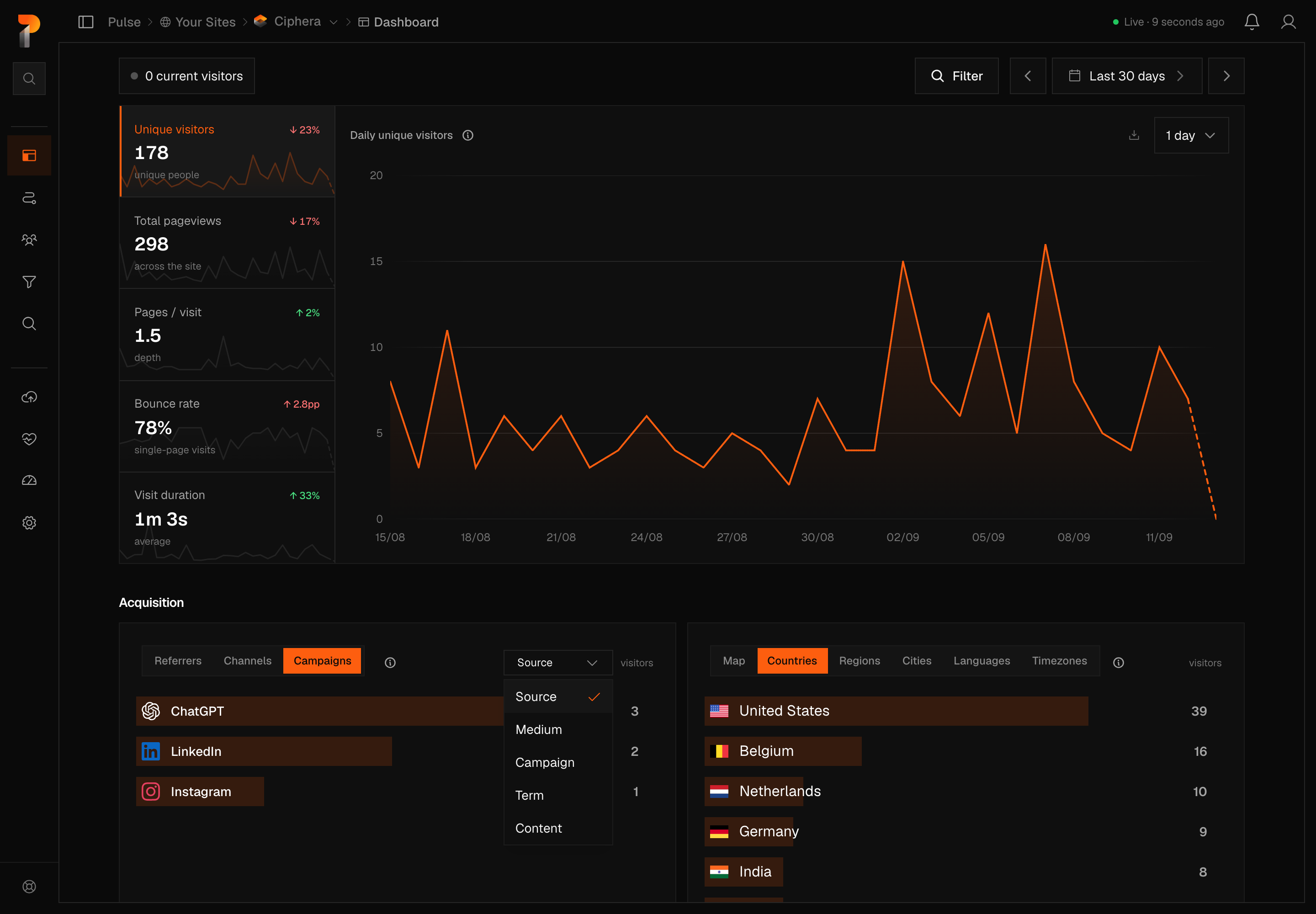Go to previous date period
Screen dimensions: 1316x914
coord(1028,75)
